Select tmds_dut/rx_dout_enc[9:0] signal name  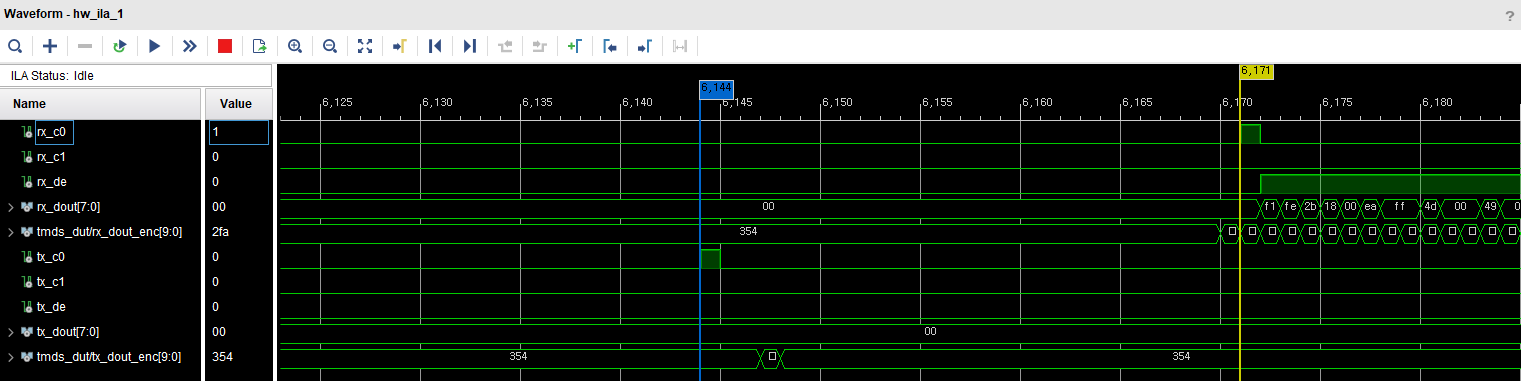pyautogui.click(x=110, y=232)
